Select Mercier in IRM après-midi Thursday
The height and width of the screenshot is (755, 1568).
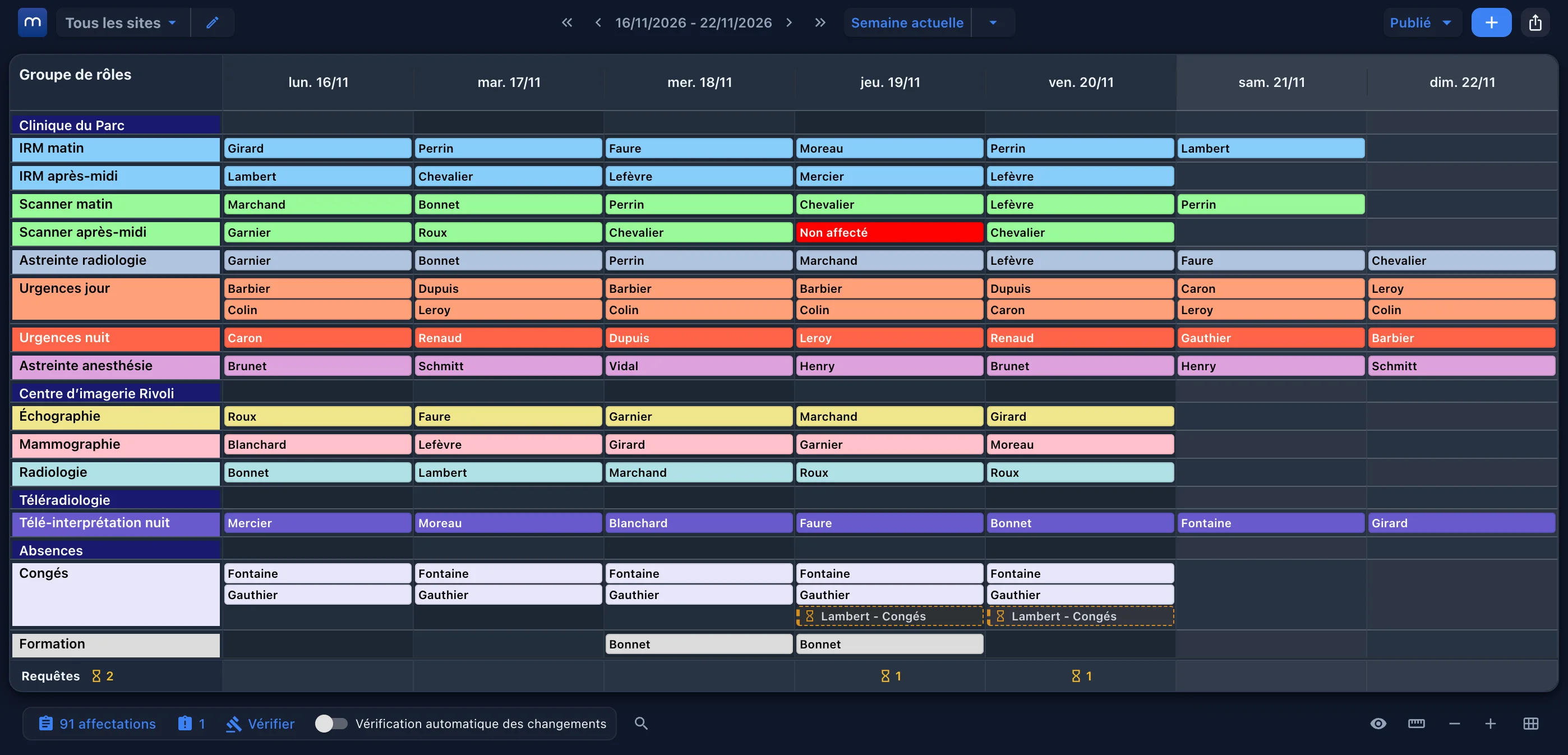(889, 176)
